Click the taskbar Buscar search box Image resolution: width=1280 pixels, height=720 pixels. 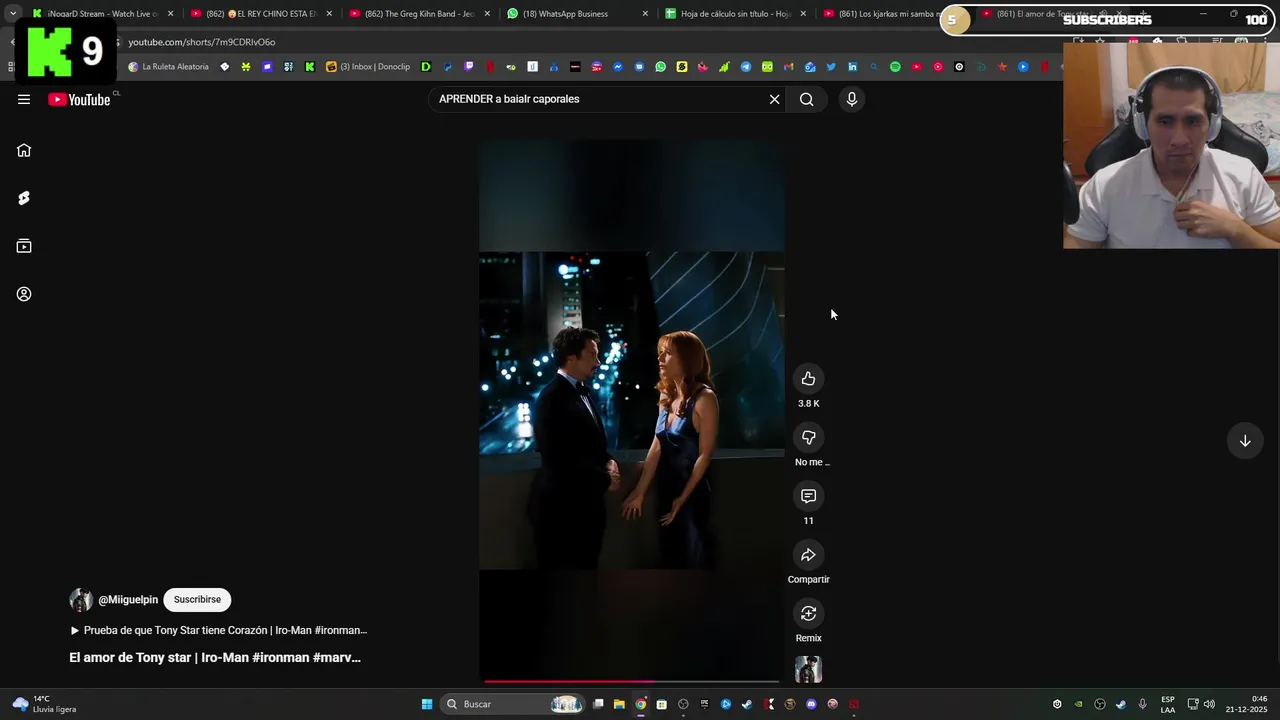point(513,704)
